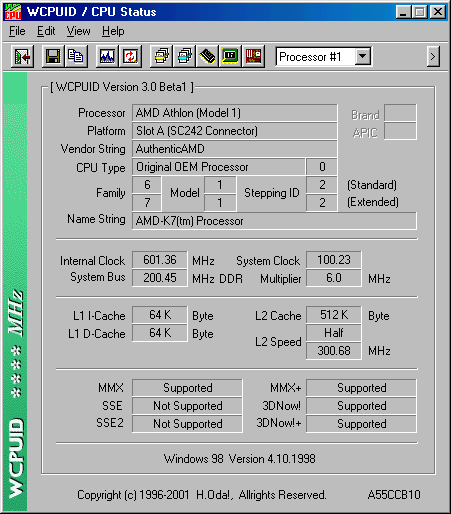Click the extended Family value 7
The width and height of the screenshot is (451, 514).
click(147, 203)
